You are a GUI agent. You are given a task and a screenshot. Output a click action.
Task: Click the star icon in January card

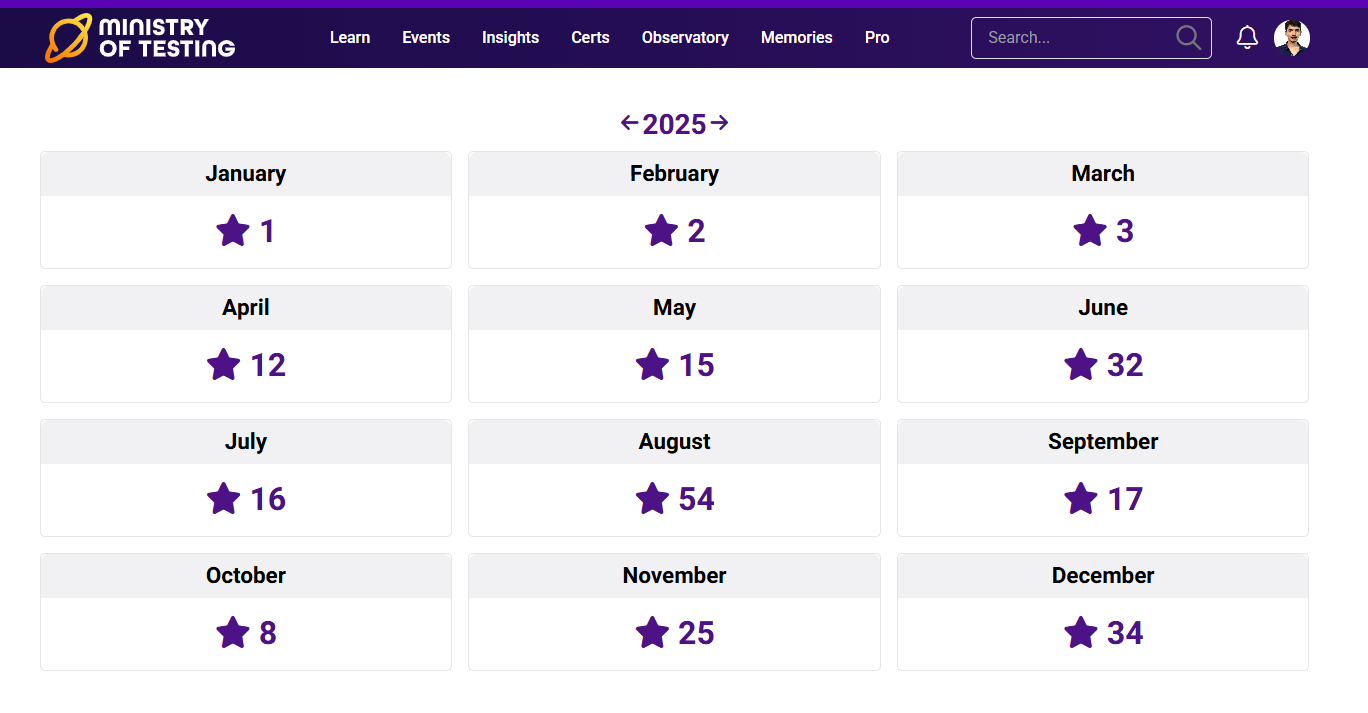click(233, 231)
